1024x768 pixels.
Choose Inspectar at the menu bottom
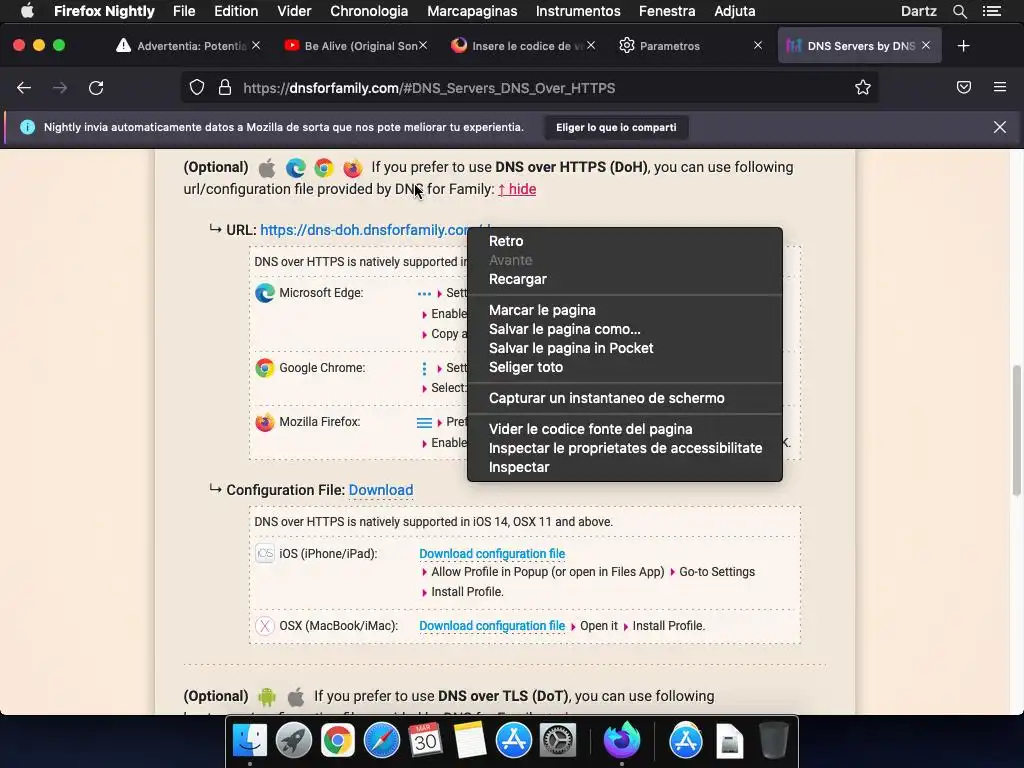pos(625,467)
